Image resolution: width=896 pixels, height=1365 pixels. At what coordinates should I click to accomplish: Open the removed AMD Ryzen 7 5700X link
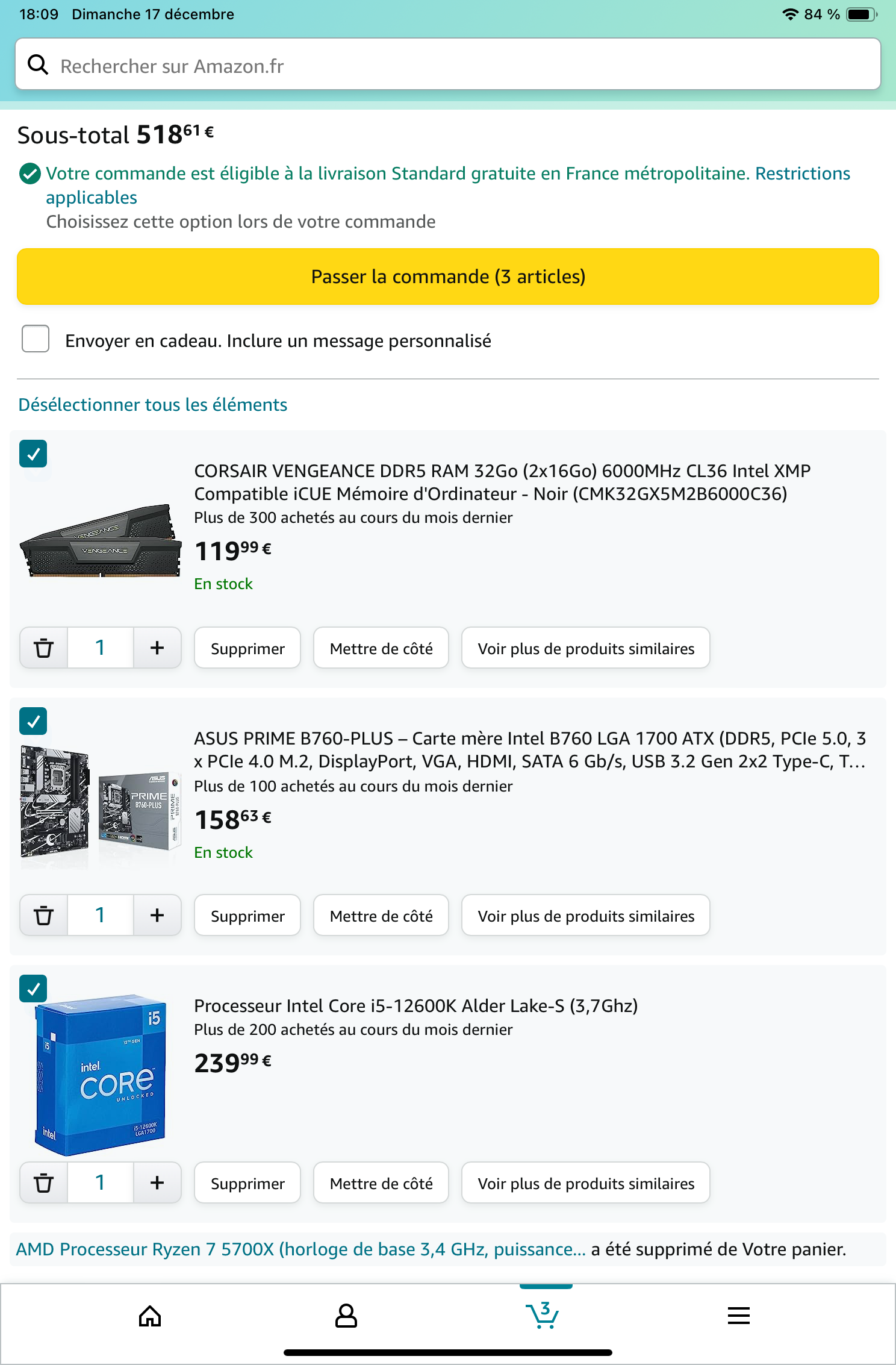point(300,1249)
